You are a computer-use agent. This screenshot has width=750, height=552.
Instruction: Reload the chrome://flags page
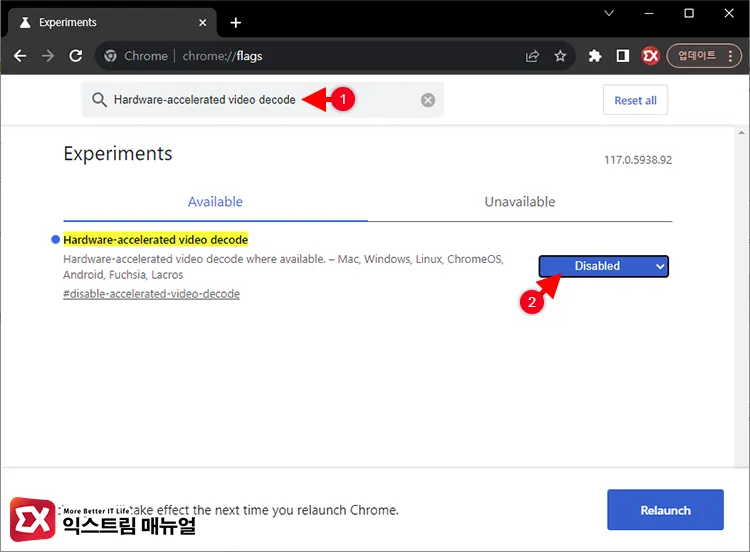pos(75,56)
